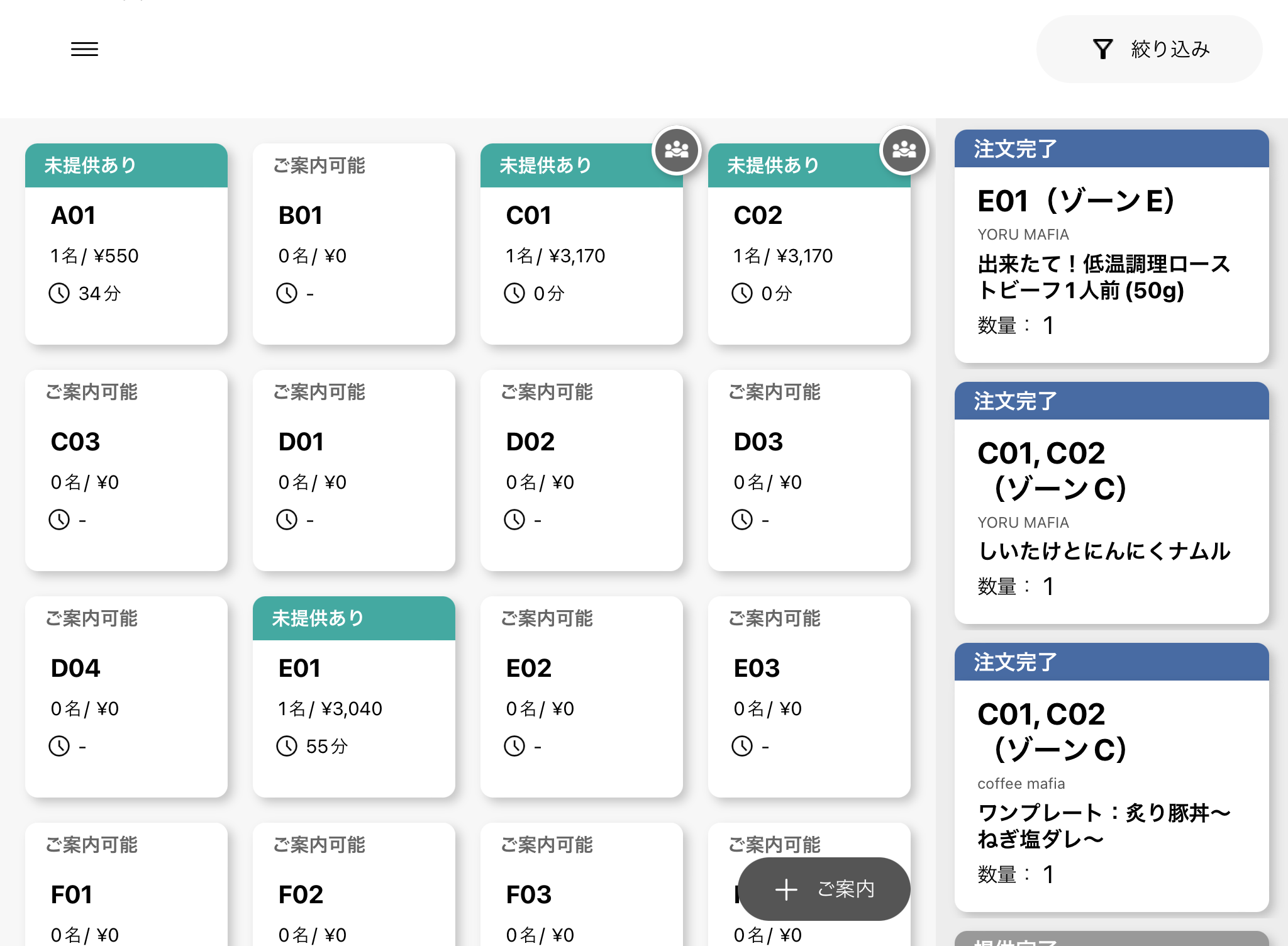Click the plus icon in ご案内 button
The width and height of the screenshot is (1288, 946).
click(786, 889)
